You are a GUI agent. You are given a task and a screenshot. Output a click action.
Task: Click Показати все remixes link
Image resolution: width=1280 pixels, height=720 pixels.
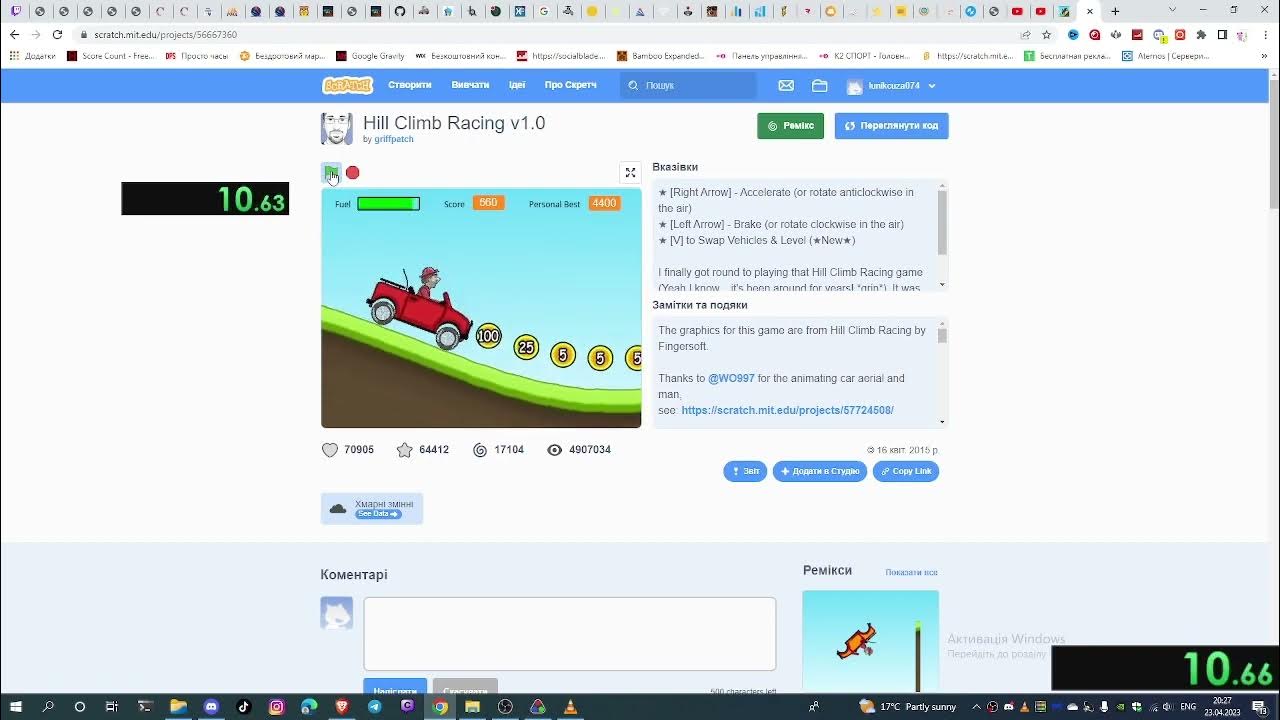(911, 572)
